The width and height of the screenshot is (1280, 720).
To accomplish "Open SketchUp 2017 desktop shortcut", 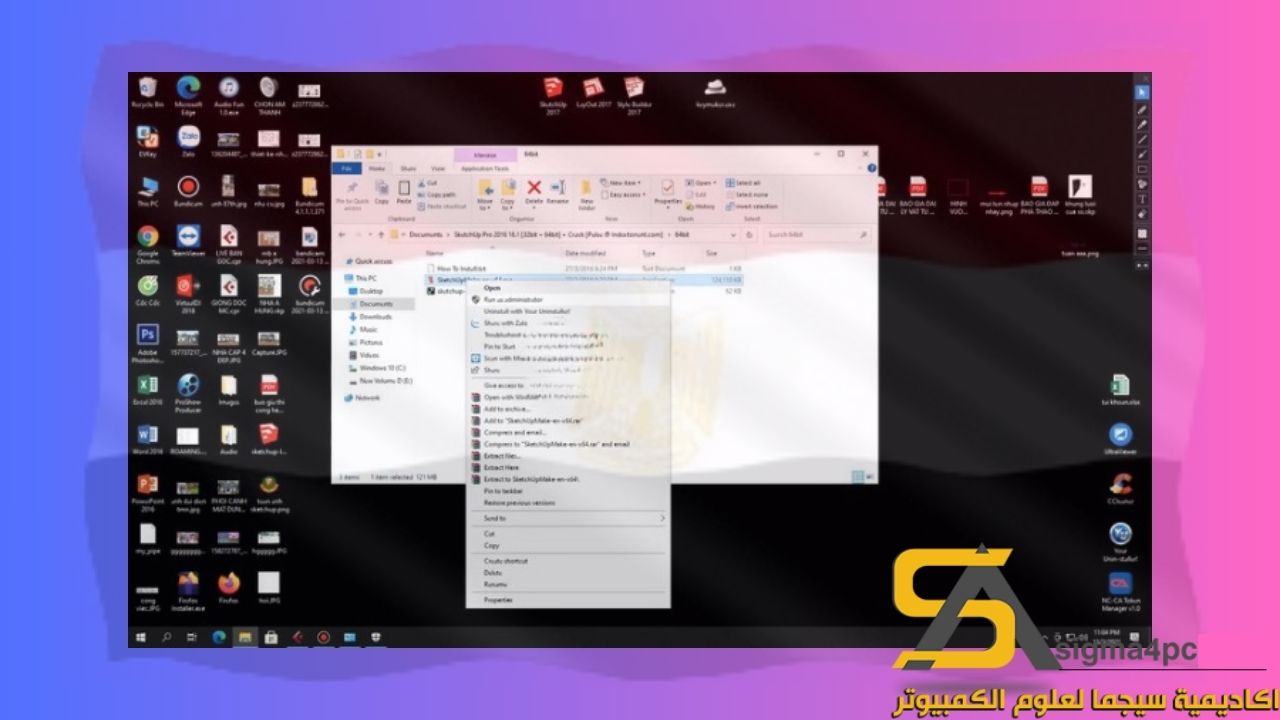I will coord(552,96).
